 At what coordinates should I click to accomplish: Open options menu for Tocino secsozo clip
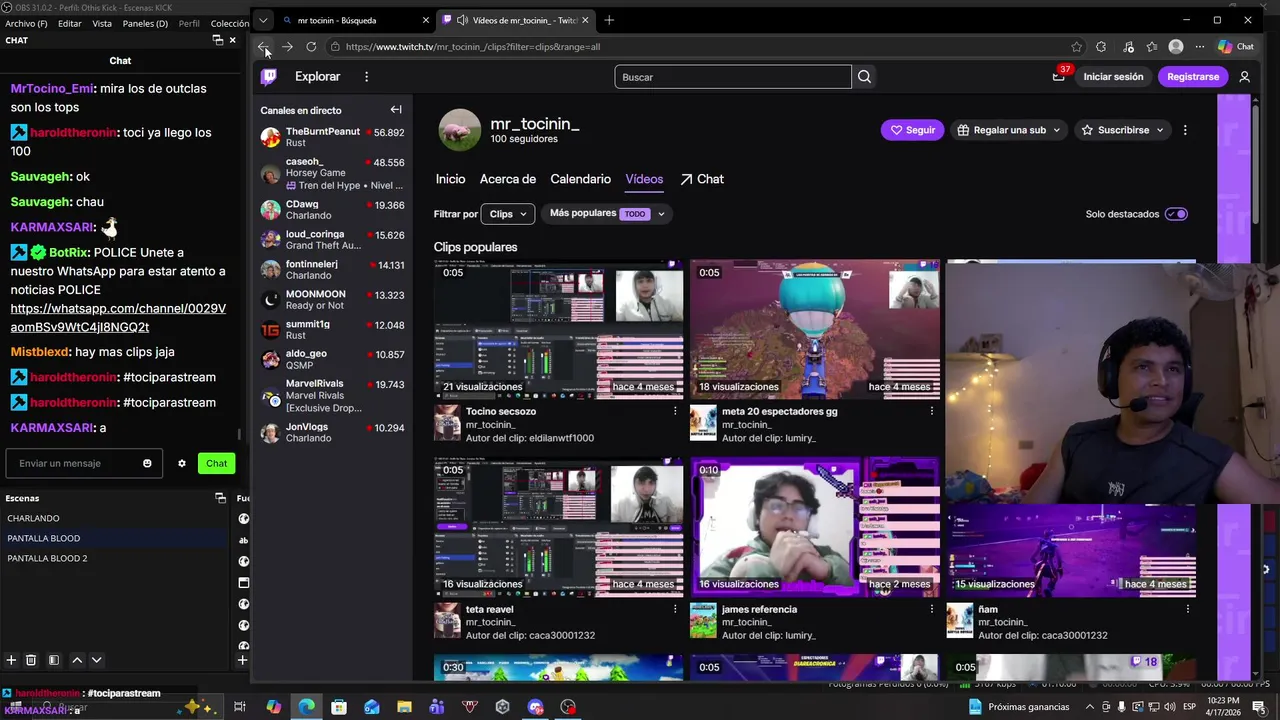(675, 411)
